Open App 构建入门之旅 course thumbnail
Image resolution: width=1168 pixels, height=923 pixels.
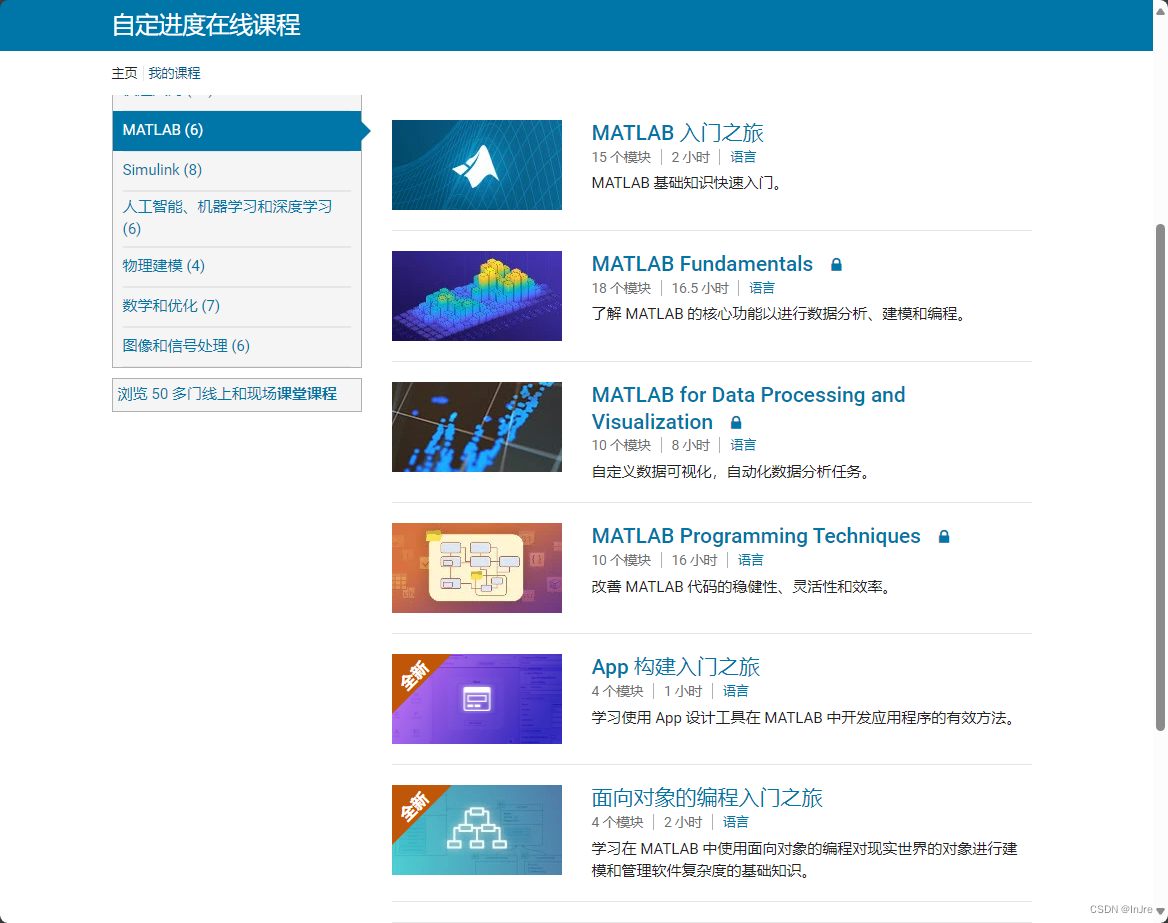pos(477,699)
